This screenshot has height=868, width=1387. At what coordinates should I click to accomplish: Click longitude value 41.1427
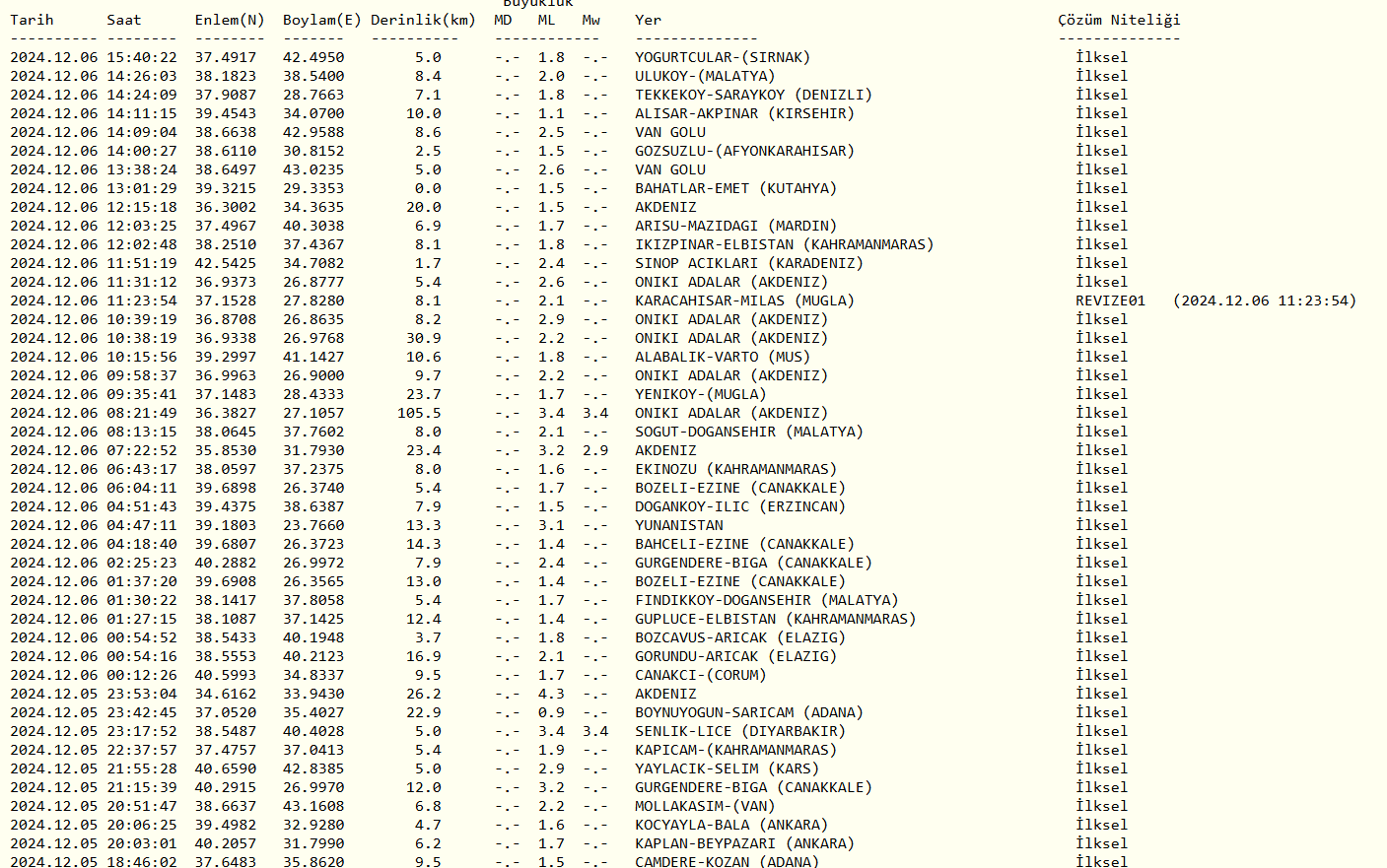[313, 357]
